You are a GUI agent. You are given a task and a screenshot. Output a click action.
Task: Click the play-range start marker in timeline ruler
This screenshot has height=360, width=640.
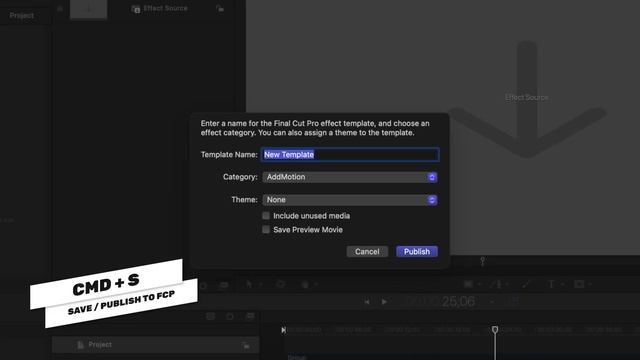click(283, 330)
